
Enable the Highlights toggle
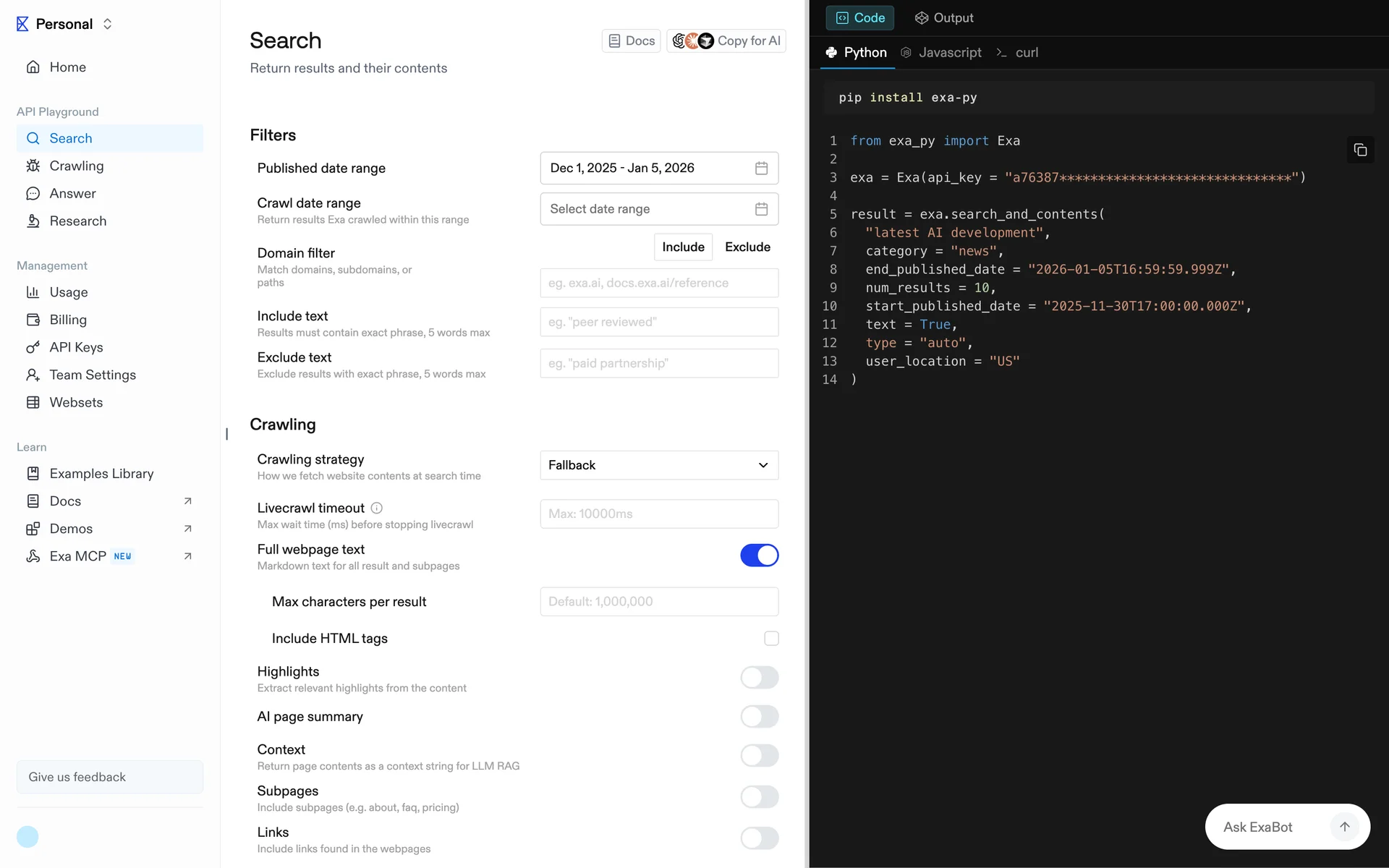[x=759, y=678]
